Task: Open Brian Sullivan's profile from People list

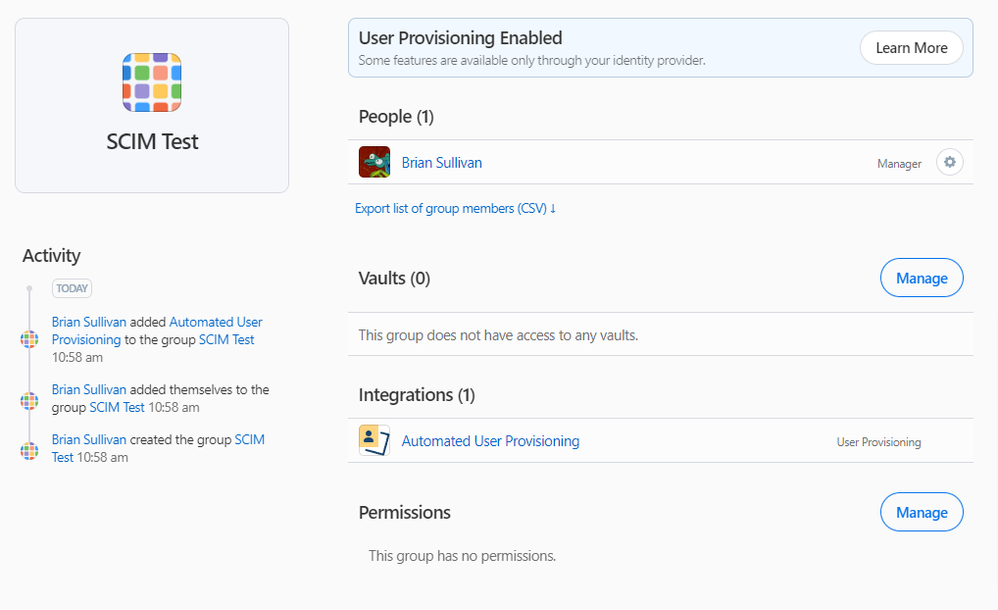Action: pos(441,162)
